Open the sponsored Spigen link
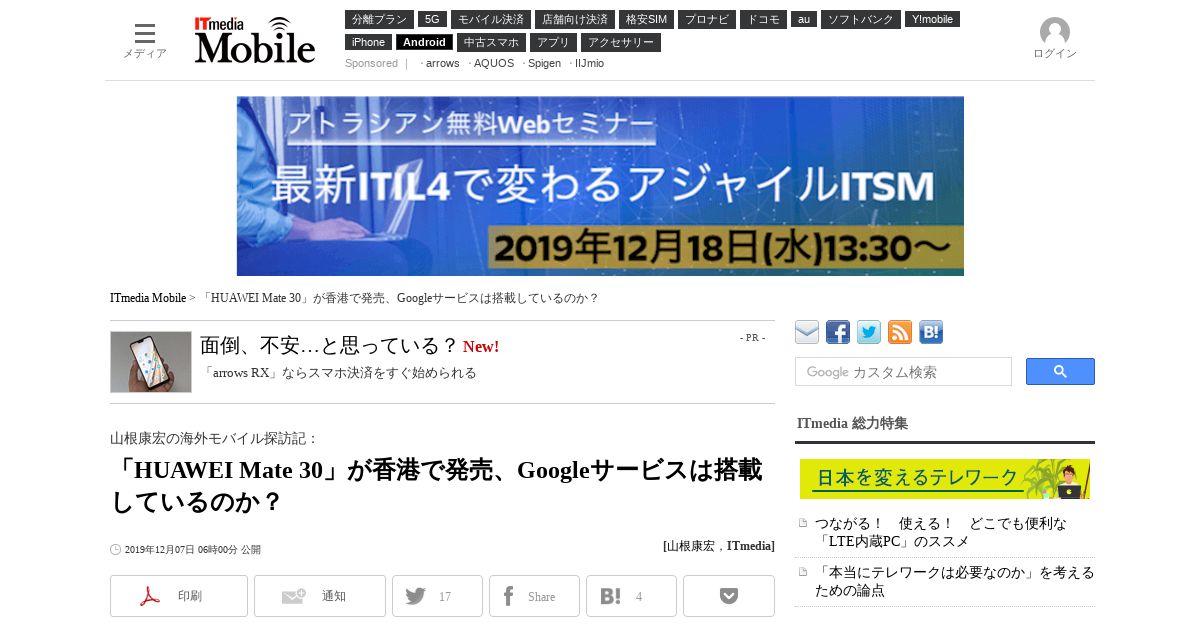The width and height of the screenshot is (1200, 630). click(x=544, y=63)
